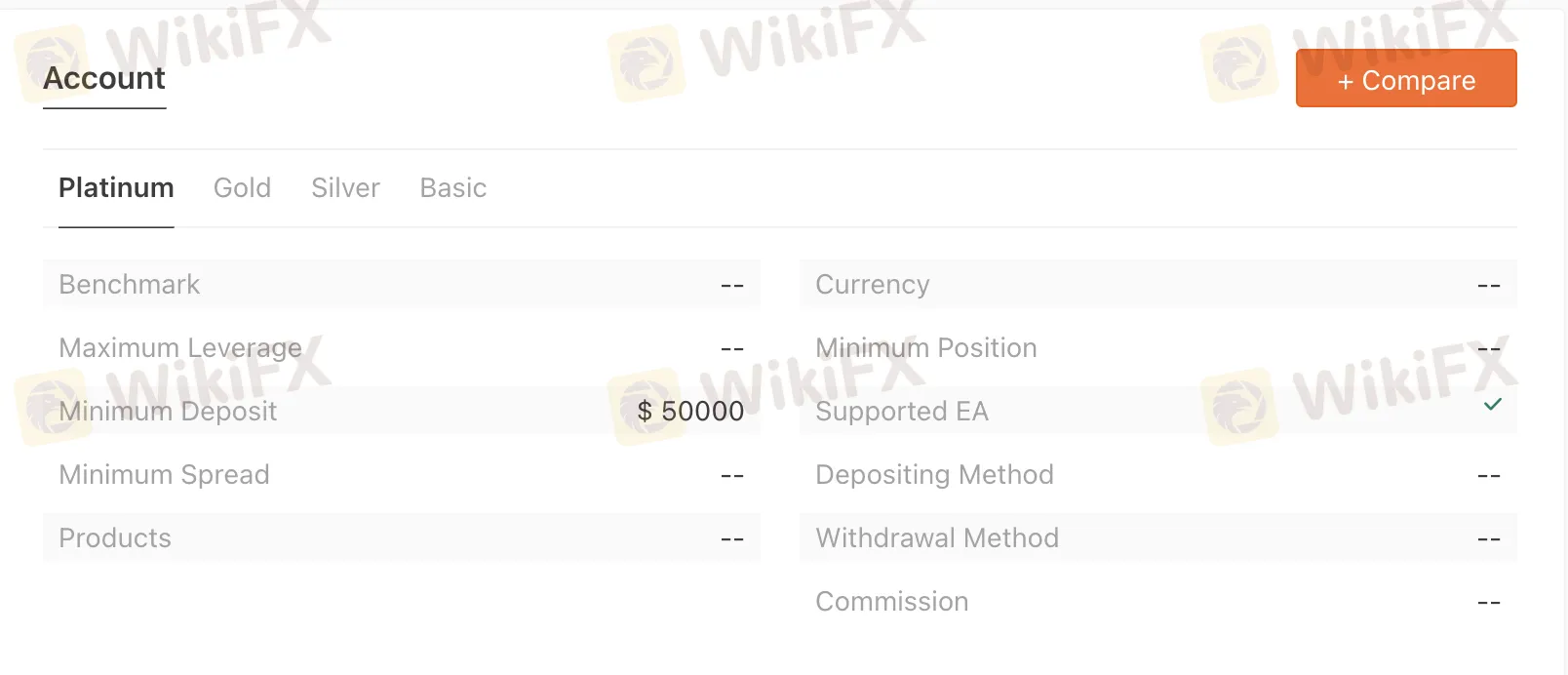This screenshot has height=675, width=1568.
Task: Open the Silver account tab
Action: point(345,187)
